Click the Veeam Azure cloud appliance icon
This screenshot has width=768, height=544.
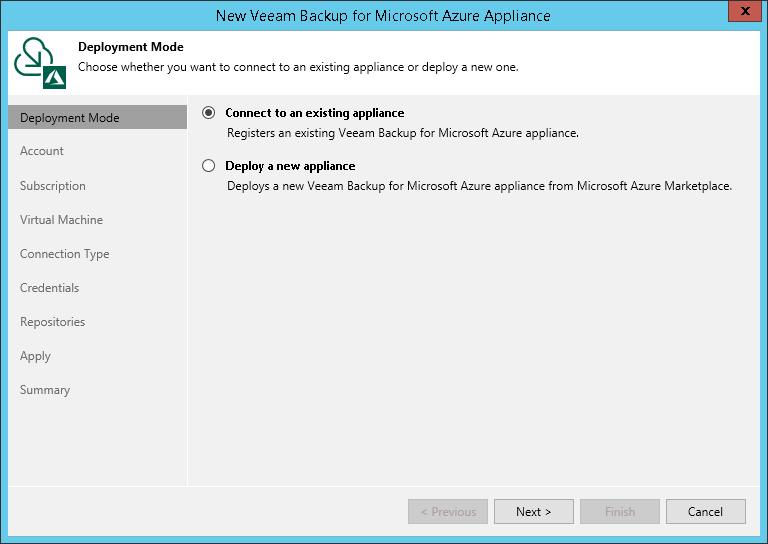point(40,63)
